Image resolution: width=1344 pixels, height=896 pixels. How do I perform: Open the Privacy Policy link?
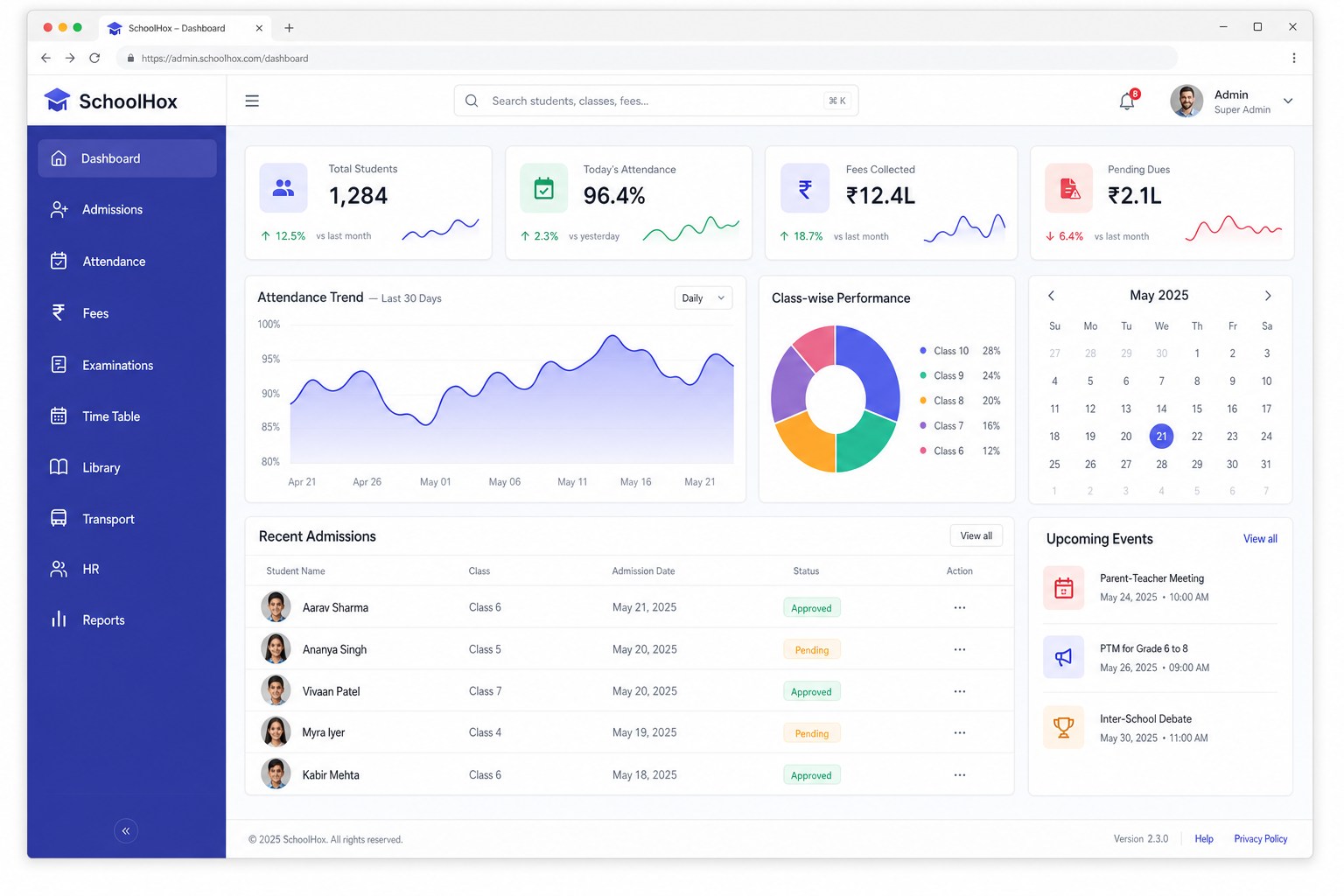pyautogui.click(x=1261, y=838)
